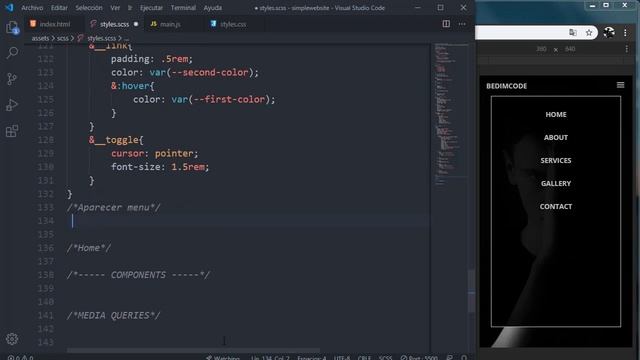
Task: Click the CONTACT link in page menu
Action: point(556,207)
